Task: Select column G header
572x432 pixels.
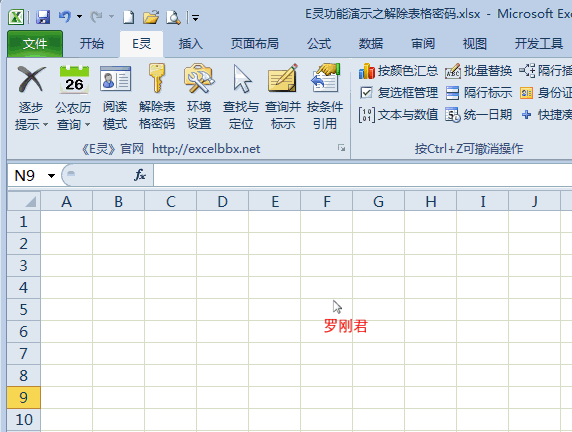Action: tap(379, 201)
